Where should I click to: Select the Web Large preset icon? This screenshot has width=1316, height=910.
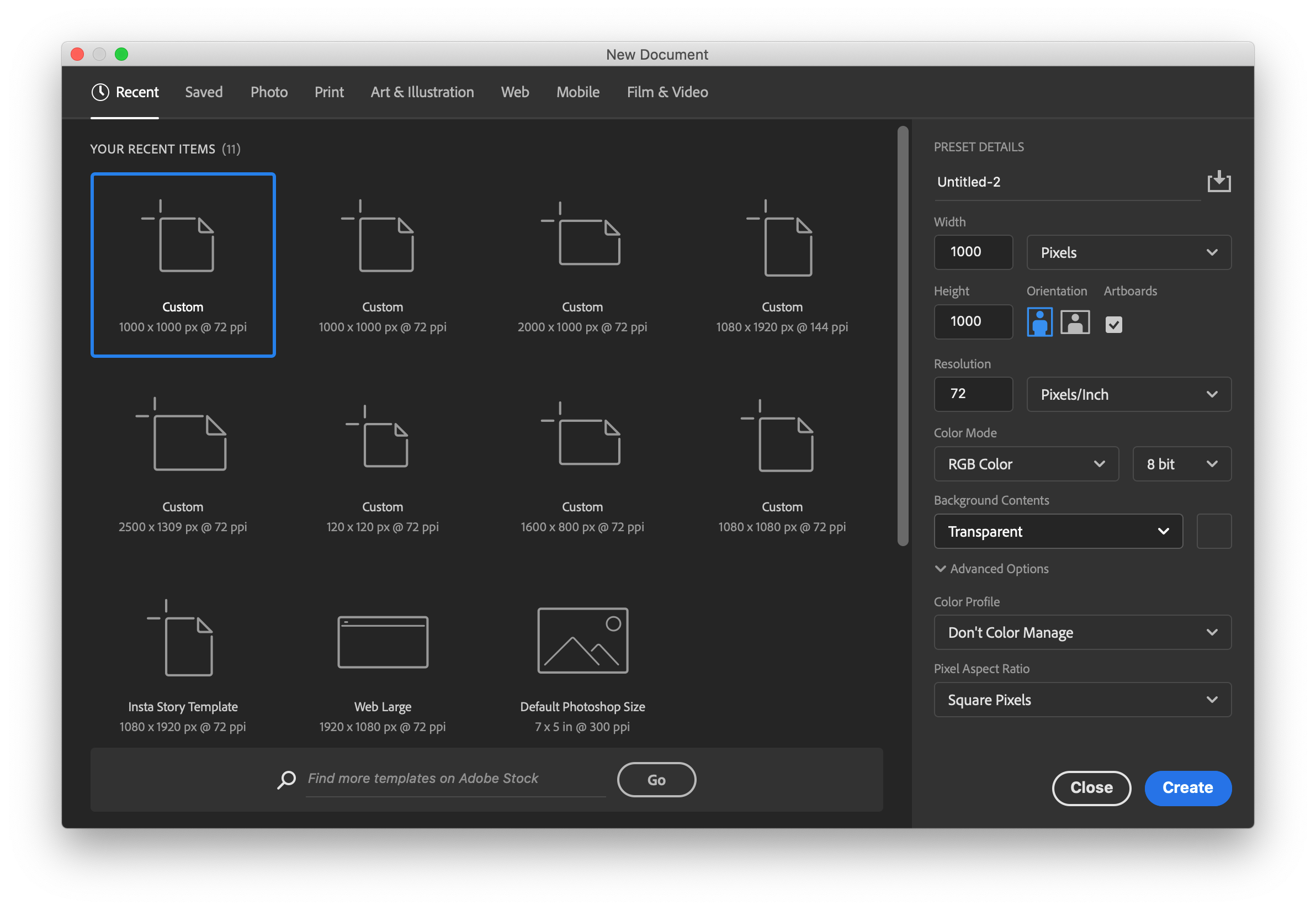coord(383,642)
